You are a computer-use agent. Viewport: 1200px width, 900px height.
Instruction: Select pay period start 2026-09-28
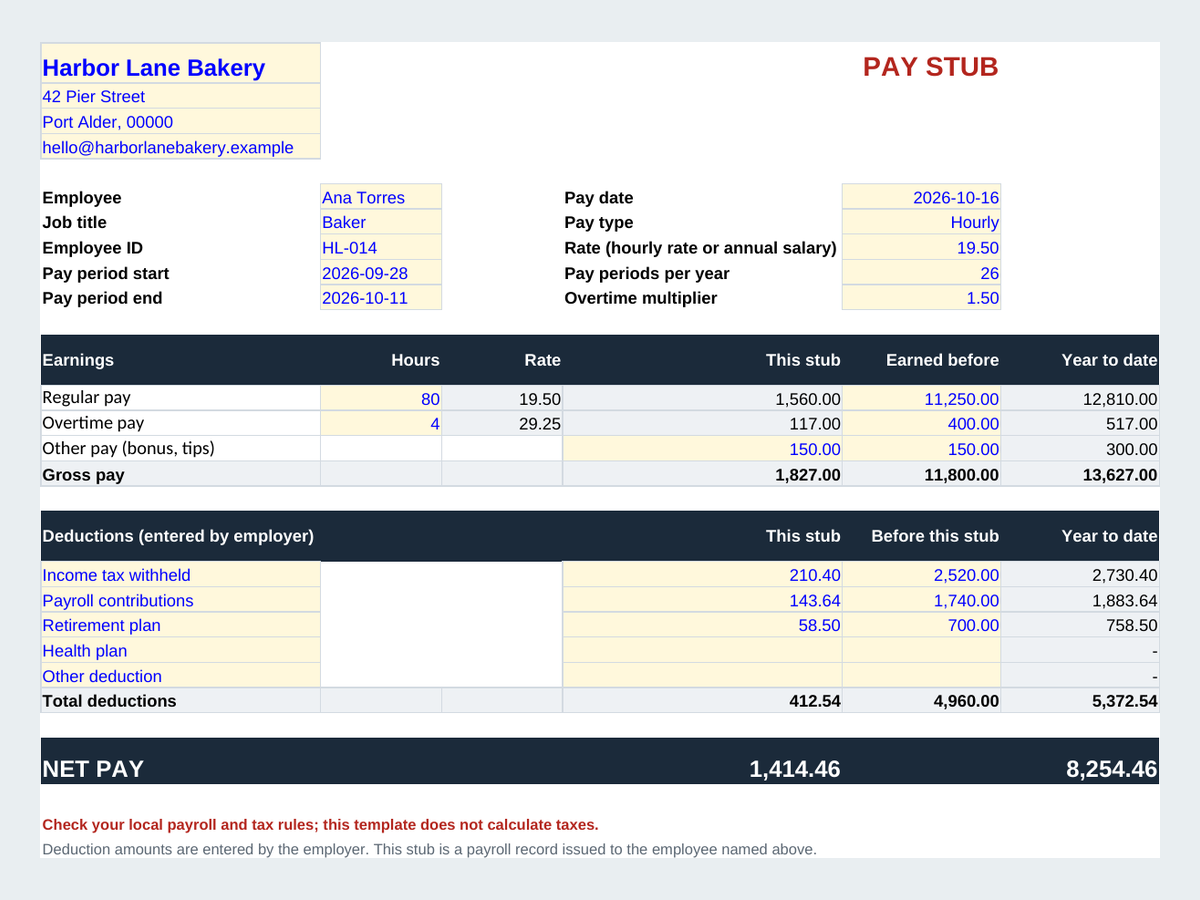(381, 273)
